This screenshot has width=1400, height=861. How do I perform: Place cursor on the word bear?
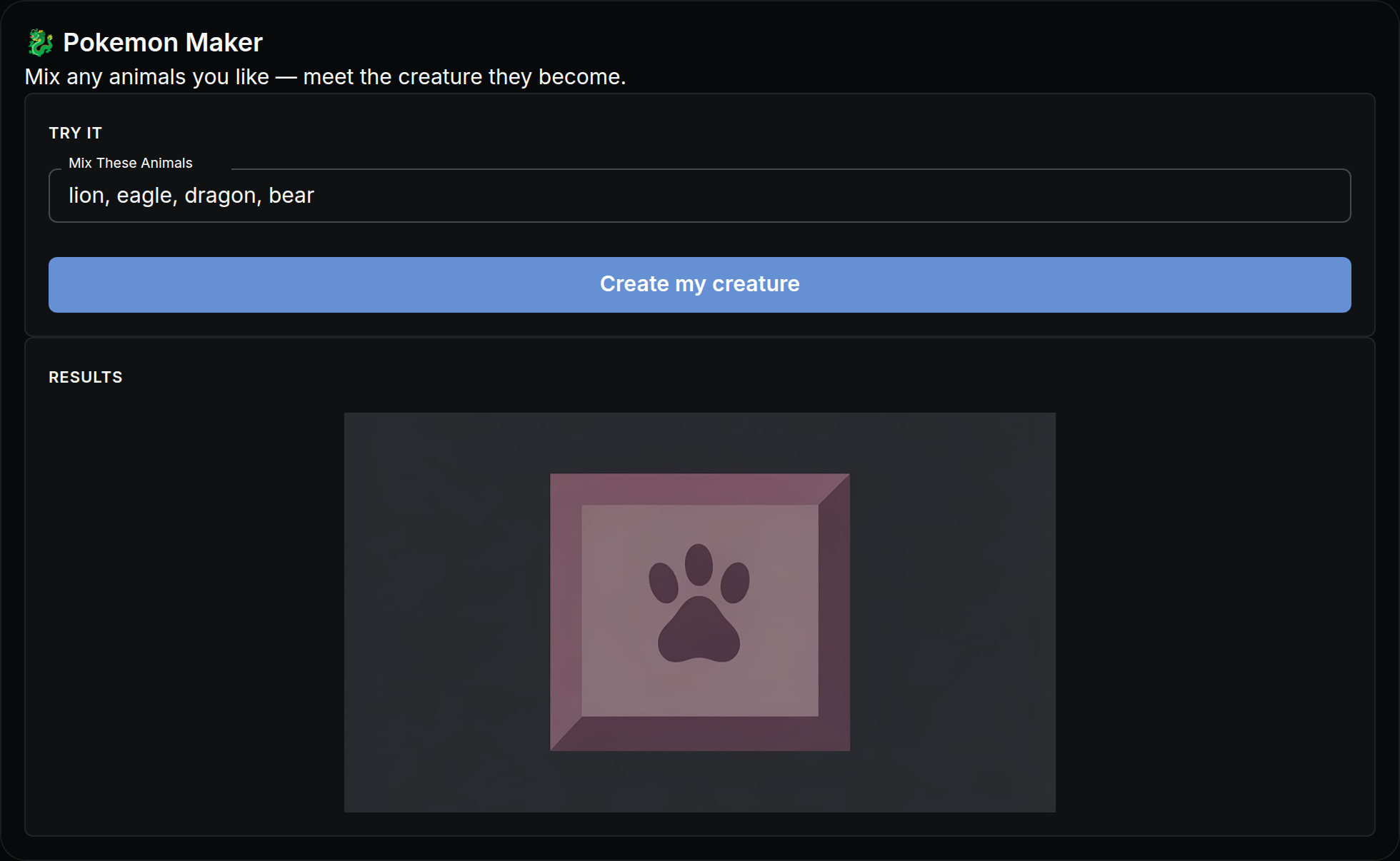tap(291, 196)
